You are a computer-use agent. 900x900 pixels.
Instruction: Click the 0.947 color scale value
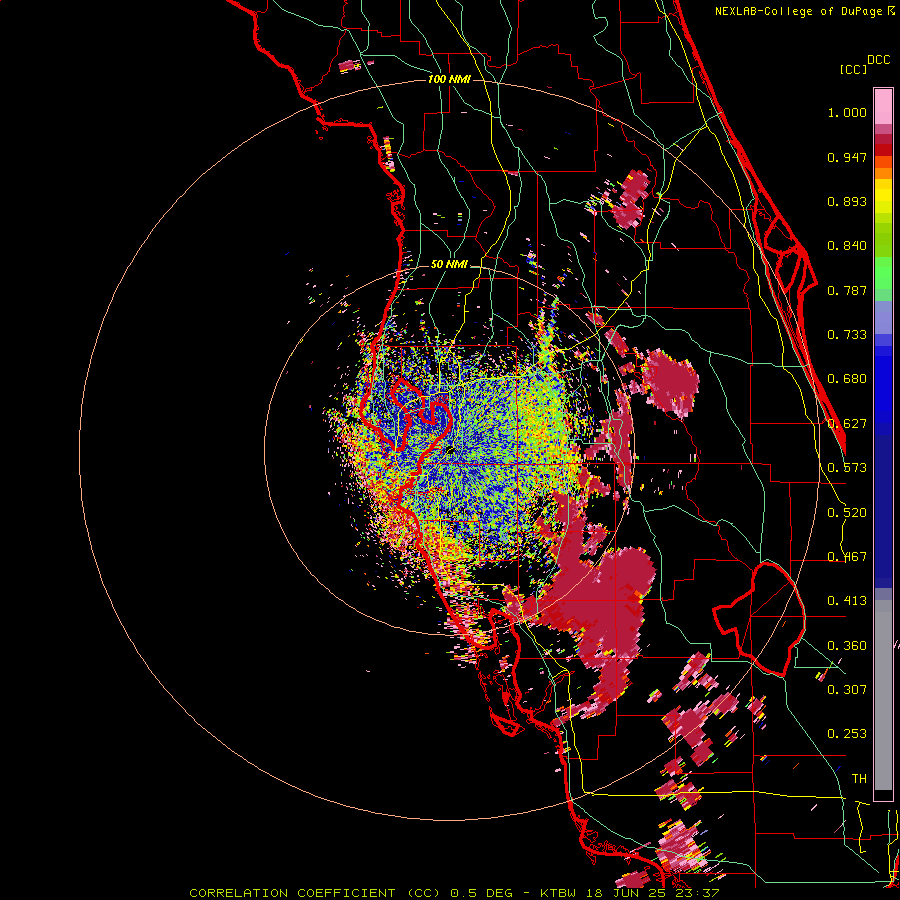(x=847, y=157)
